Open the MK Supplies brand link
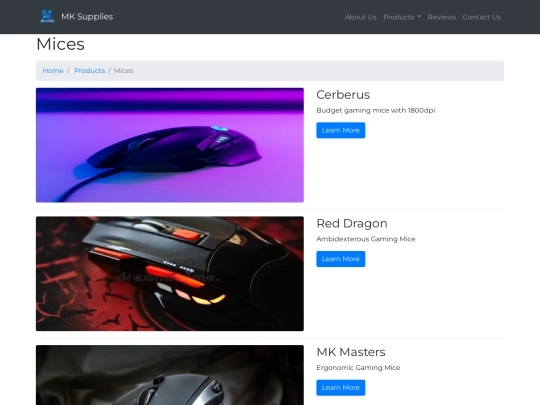Viewport: 540px width, 405px height. (76, 17)
